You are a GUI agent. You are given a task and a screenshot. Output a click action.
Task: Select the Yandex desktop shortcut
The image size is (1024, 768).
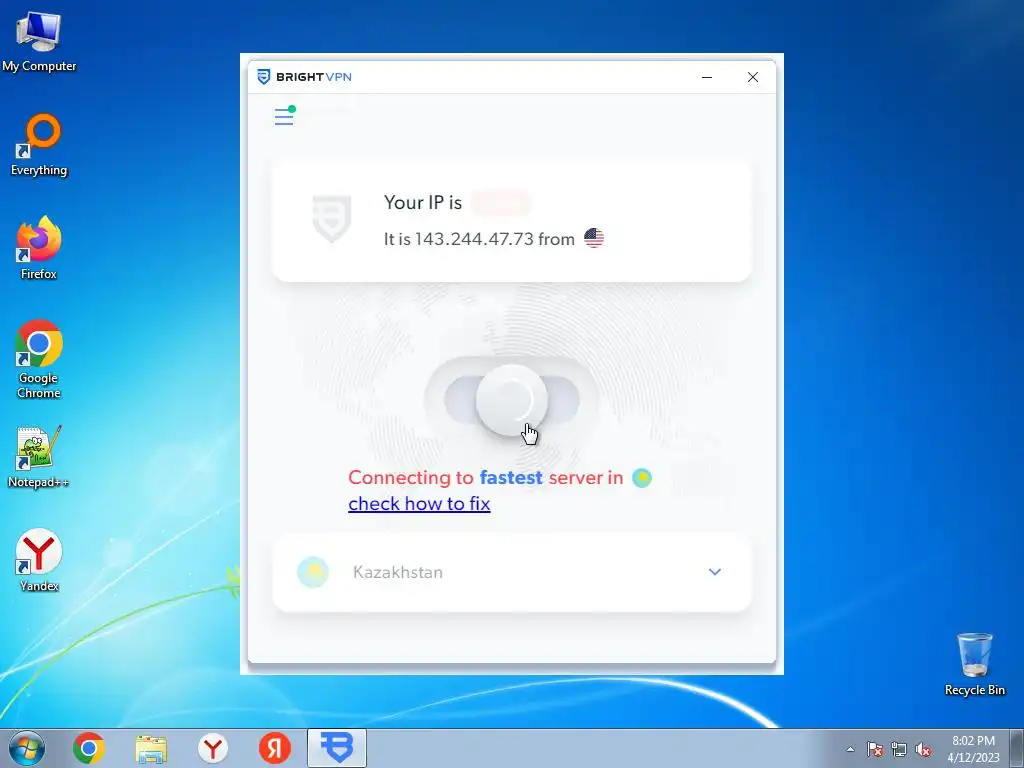point(39,560)
